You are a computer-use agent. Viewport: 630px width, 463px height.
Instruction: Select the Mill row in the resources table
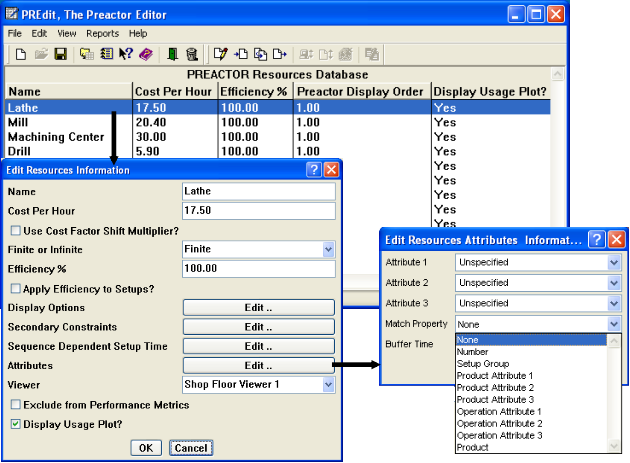[278, 122]
